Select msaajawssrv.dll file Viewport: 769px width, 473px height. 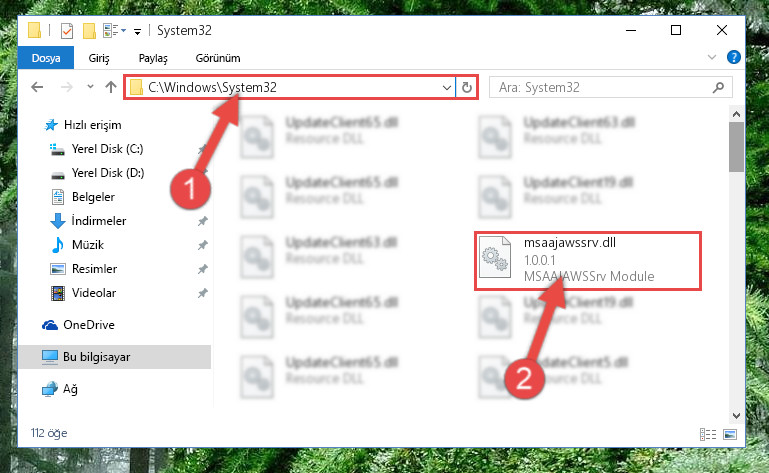(588, 261)
